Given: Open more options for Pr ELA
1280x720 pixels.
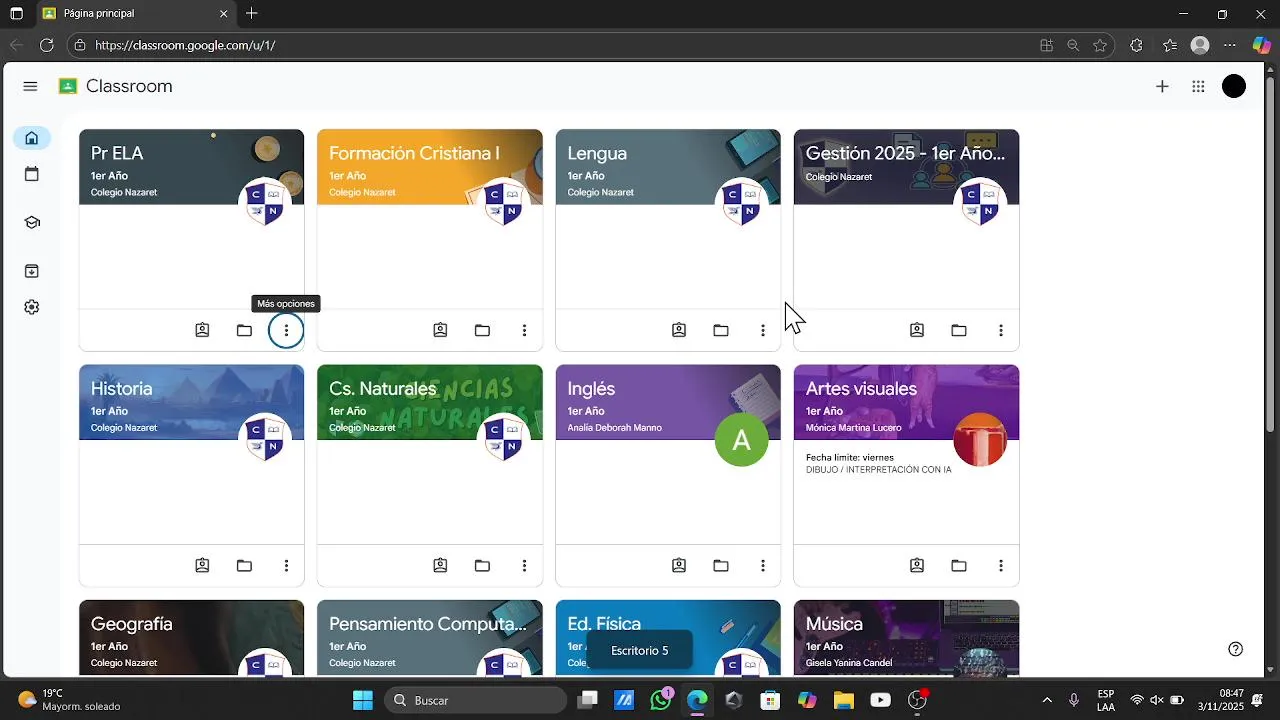Looking at the screenshot, I should [x=286, y=330].
